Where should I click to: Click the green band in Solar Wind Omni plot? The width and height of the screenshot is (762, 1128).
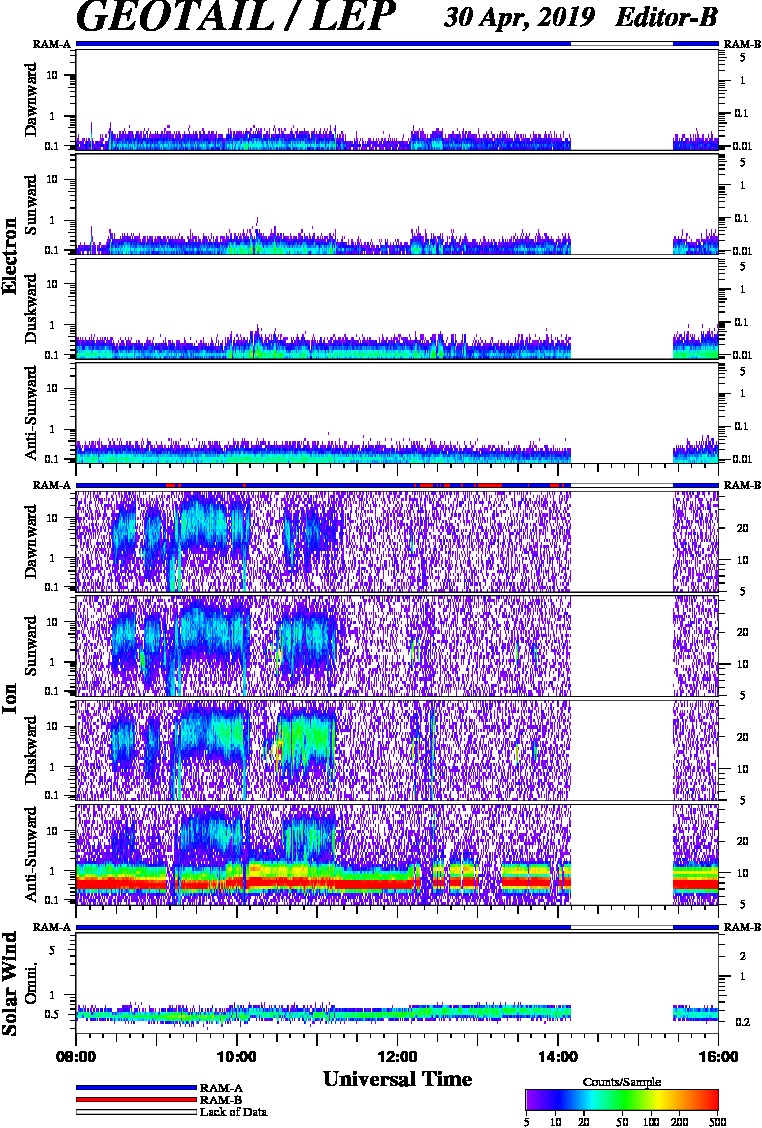(323, 1014)
